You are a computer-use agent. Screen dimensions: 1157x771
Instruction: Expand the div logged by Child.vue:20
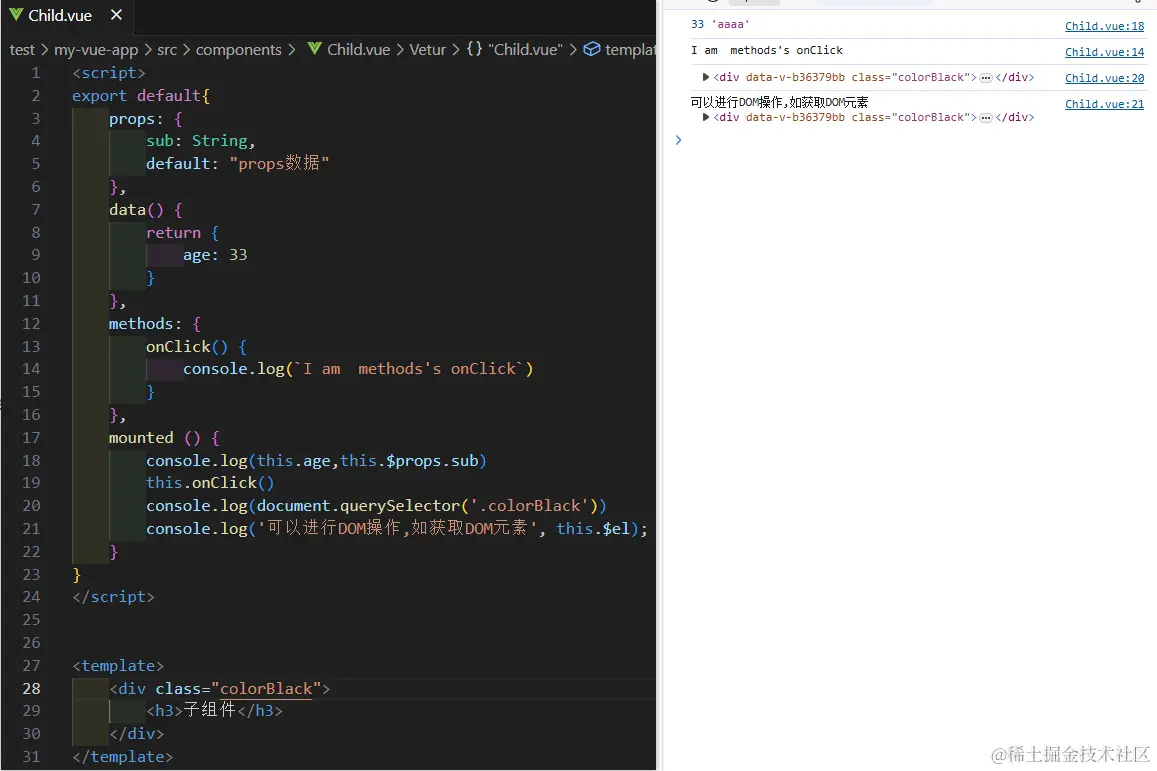tap(705, 77)
